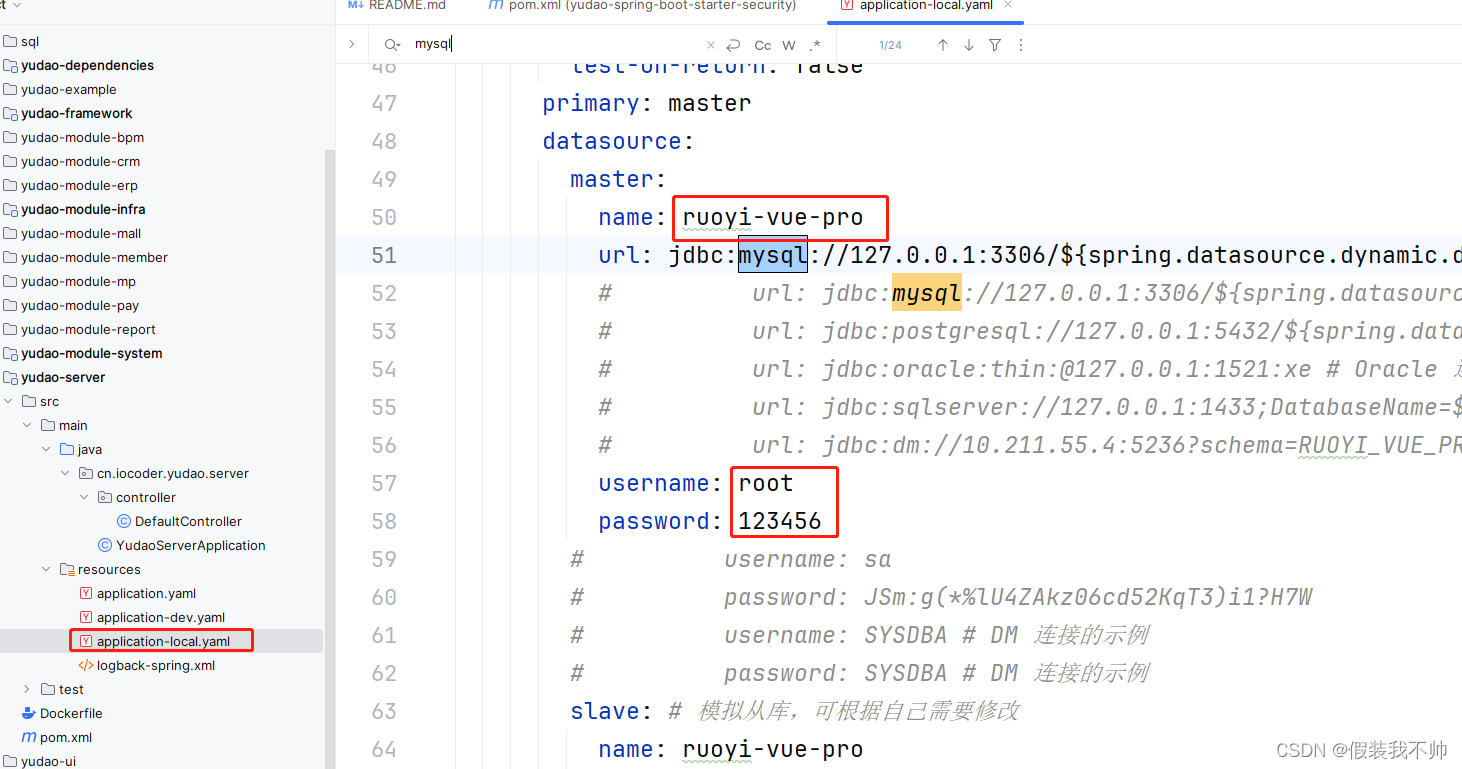
Task: Click the 'slave:' key on line 63
Action: (x=612, y=711)
